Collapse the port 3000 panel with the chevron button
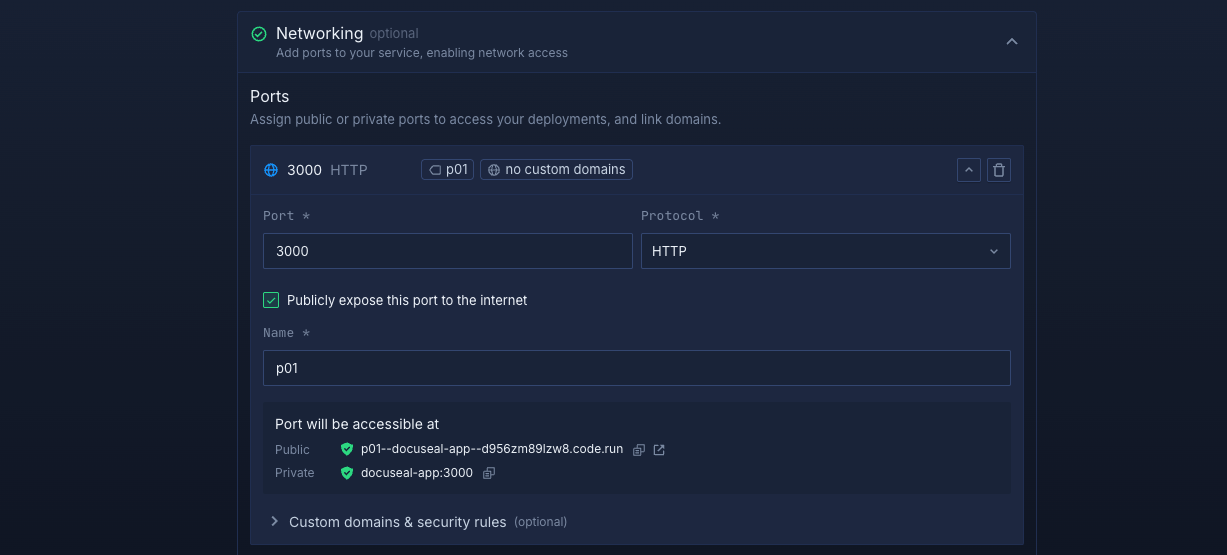 [x=968, y=170]
